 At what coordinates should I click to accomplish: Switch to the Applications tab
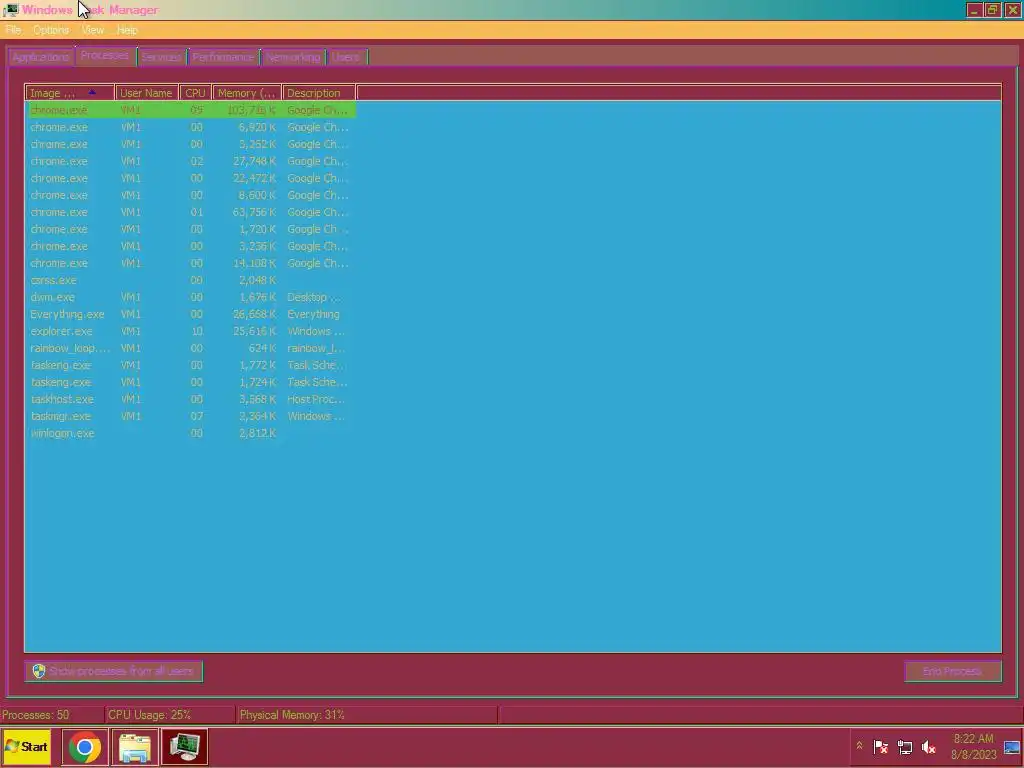pos(40,57)
